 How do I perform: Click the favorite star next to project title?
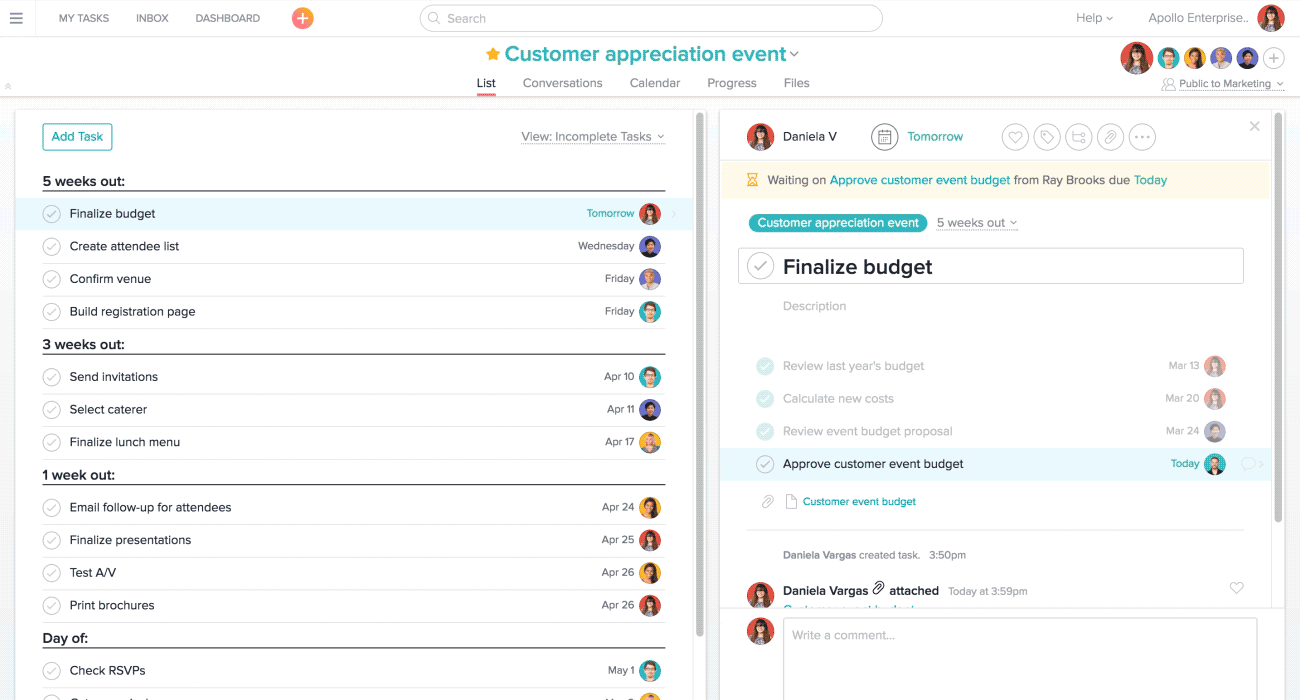point(492,54)
